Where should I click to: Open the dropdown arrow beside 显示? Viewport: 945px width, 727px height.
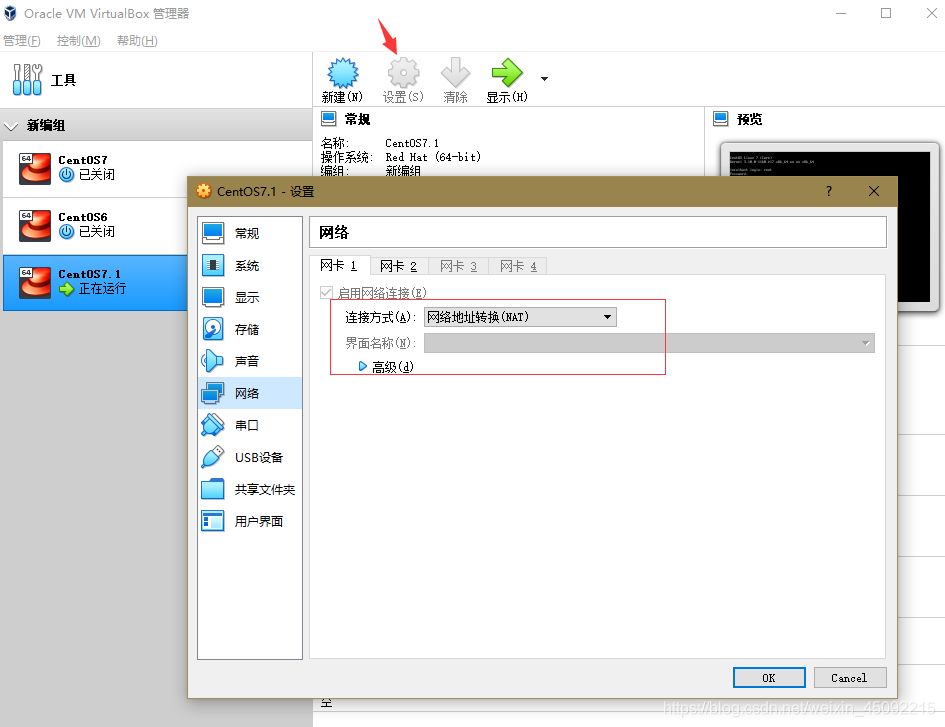point(543,78)
